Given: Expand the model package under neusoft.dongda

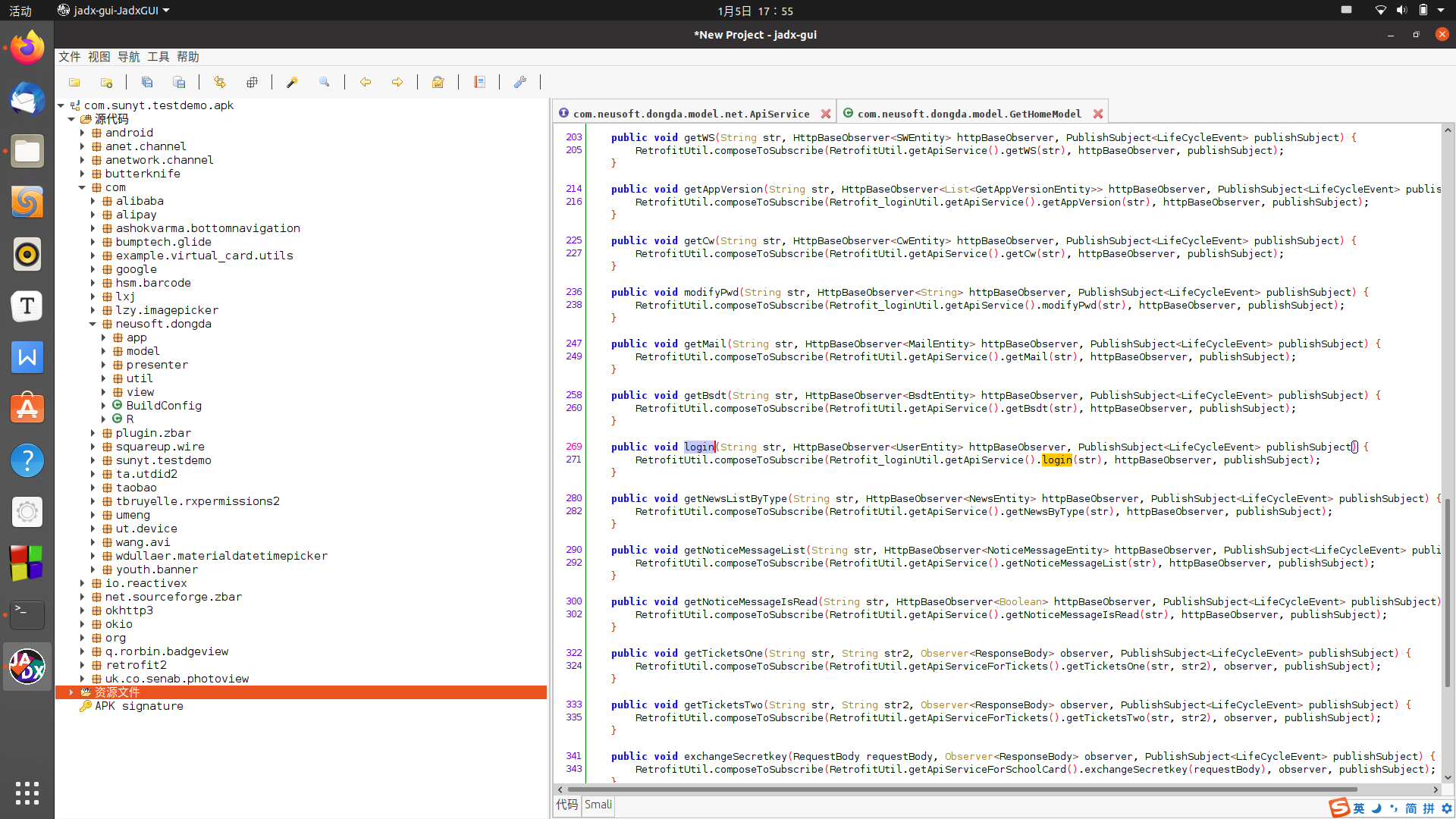Looking at the screenshot, I should coord(104,351).
